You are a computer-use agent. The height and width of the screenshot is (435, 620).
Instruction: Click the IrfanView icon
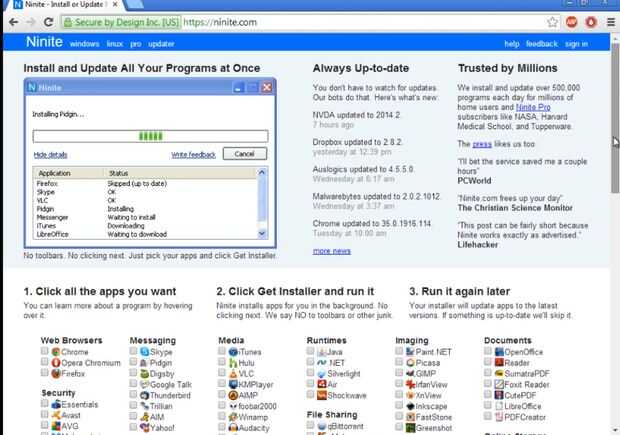pyautogui.click(x=410, y=384)
